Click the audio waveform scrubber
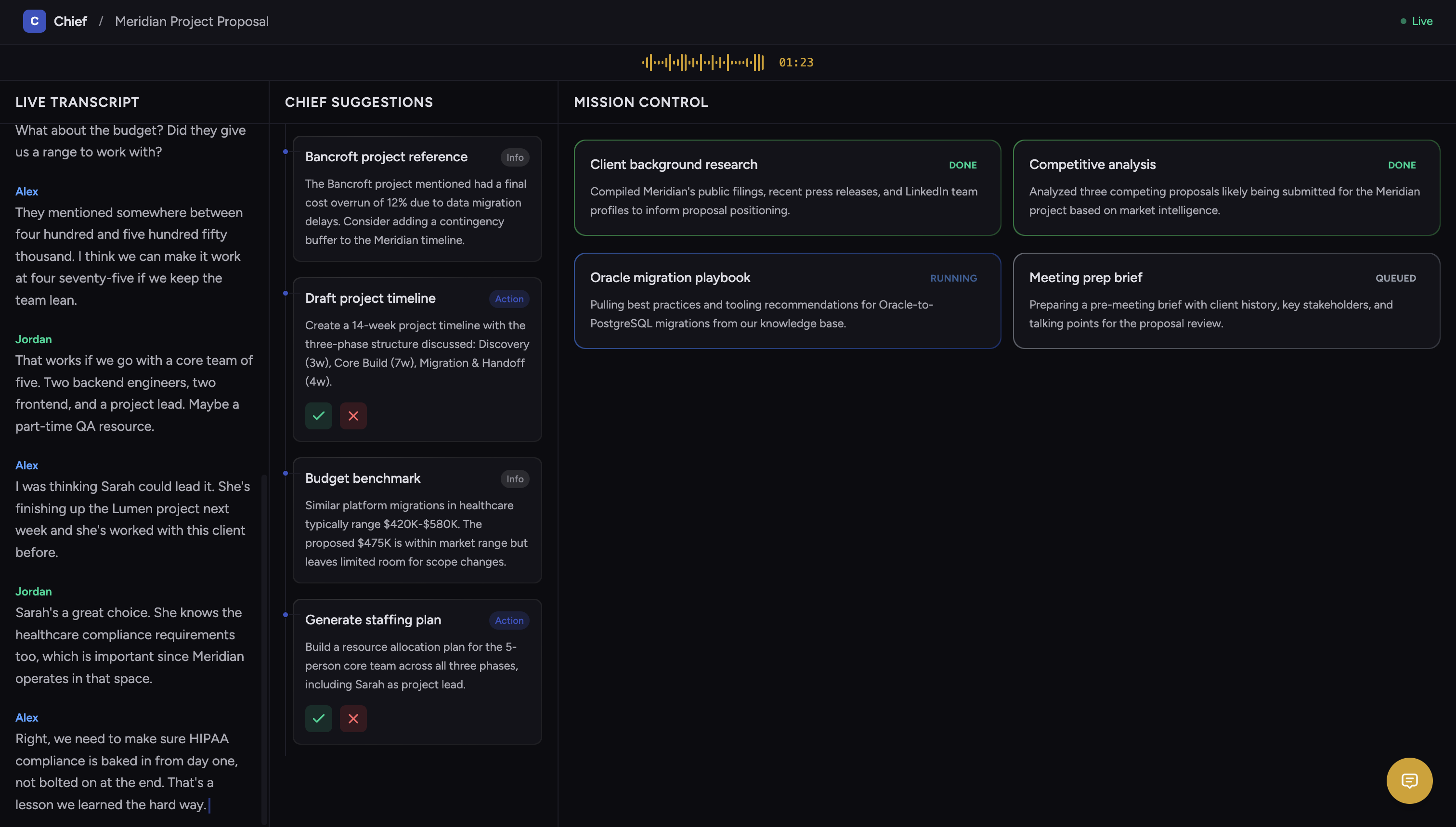Screen dimensions: 1456x827 pyautogui.click(x=702, y=63)
